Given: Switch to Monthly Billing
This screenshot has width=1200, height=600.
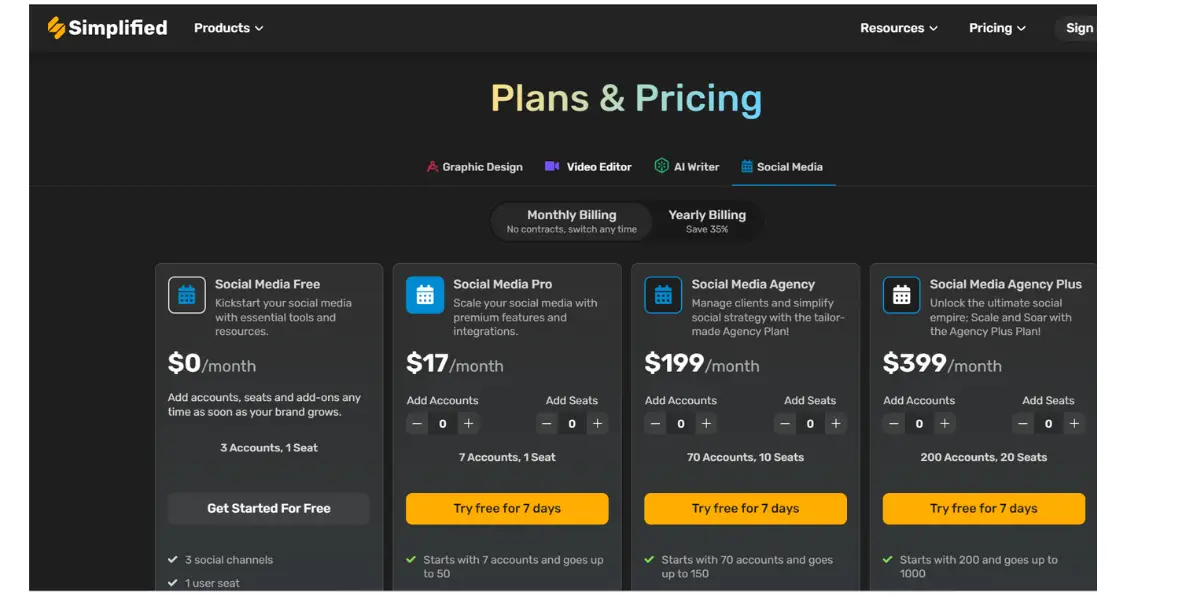Looking at the screenshot, I should 571,221.
